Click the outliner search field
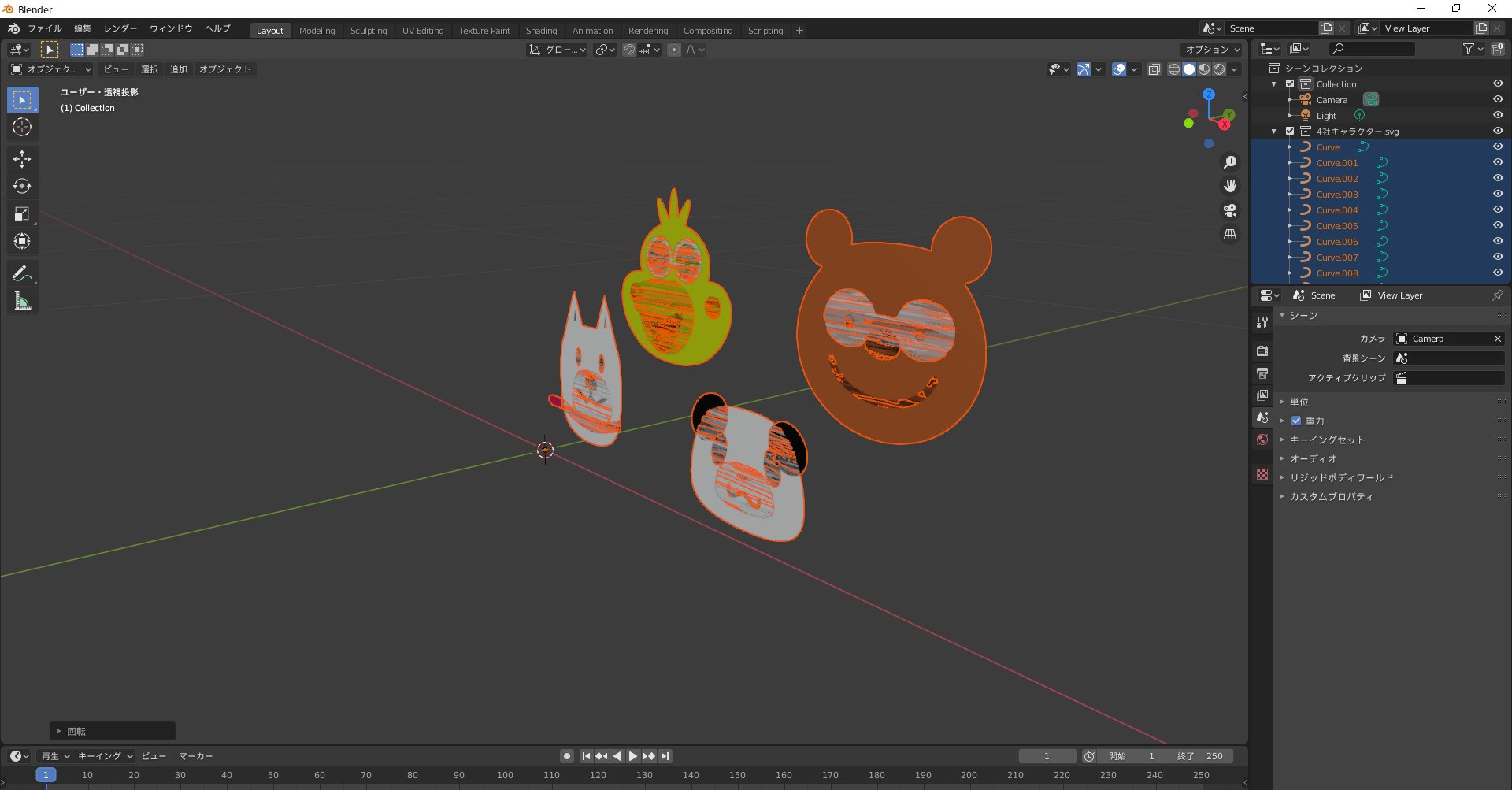 pyautogui.click(x=1370, y=50)
